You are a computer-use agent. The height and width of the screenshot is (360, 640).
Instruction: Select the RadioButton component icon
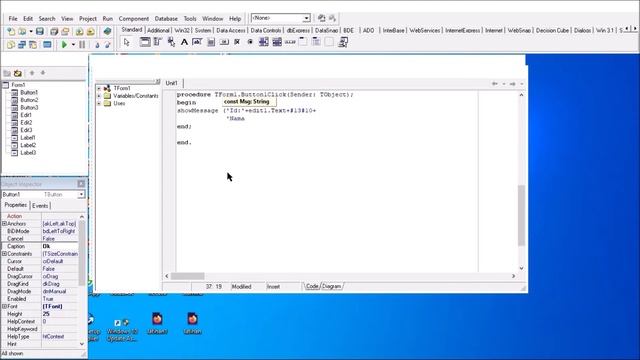click(x=250, y=42)
